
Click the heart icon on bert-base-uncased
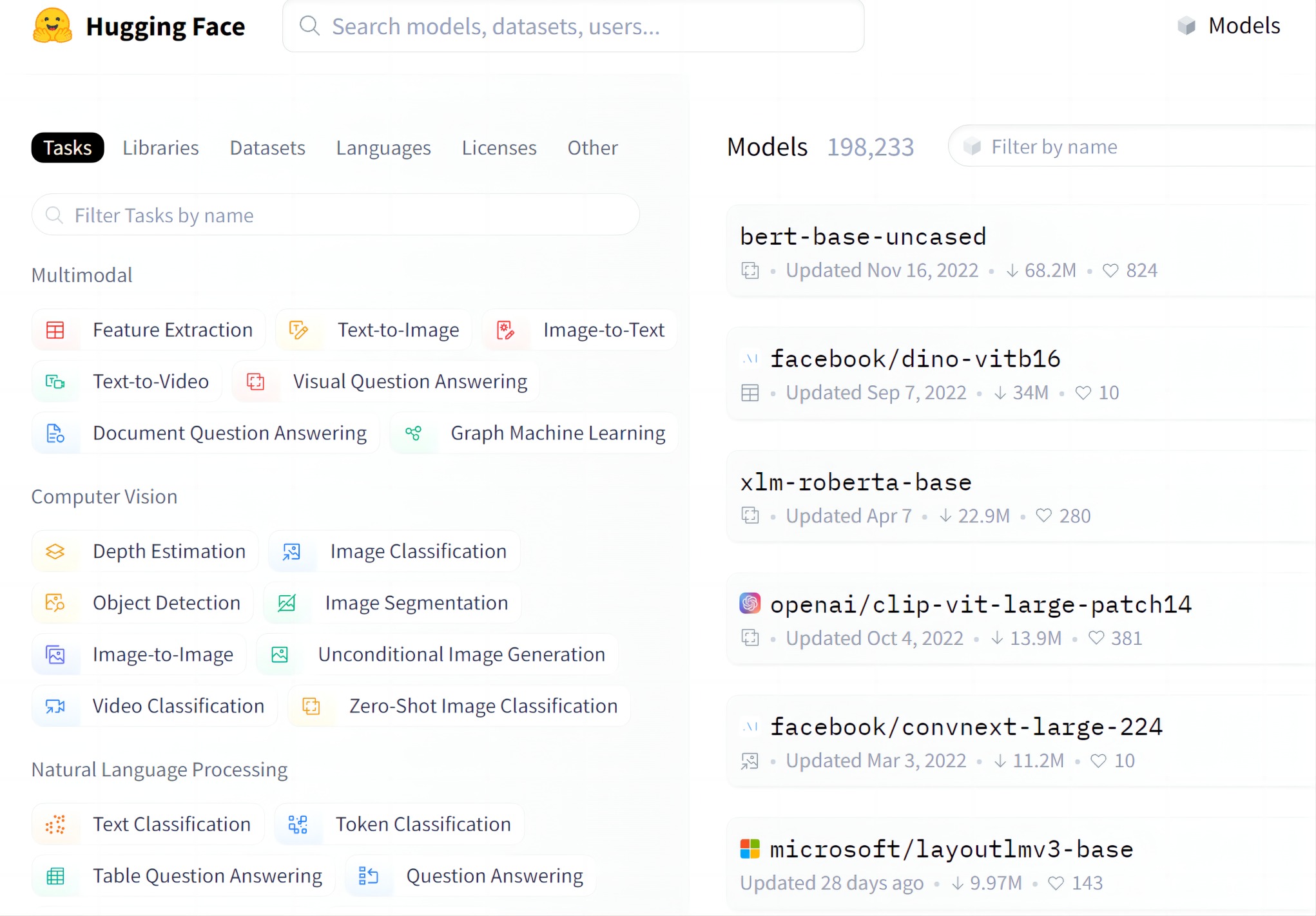tap(1110, 271)
